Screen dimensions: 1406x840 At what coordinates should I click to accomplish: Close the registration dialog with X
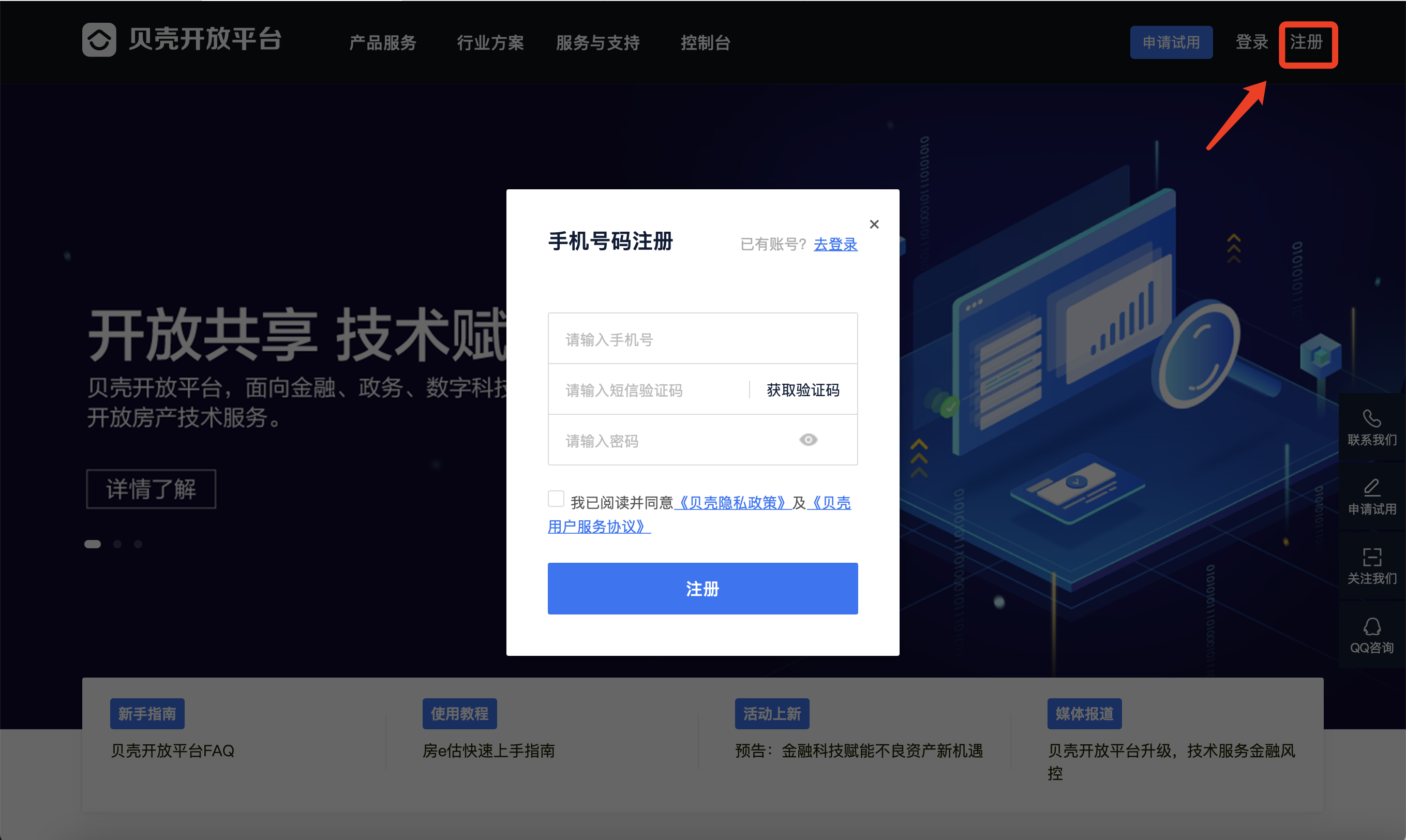(x=874, y=224)
